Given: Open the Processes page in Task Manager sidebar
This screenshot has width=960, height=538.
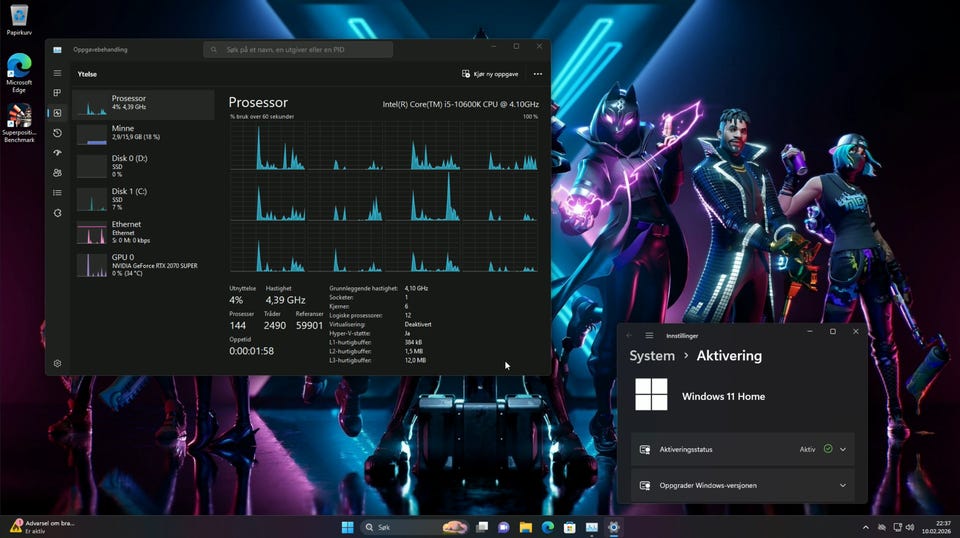Looking at the screenshot, I should pos(57,93).
